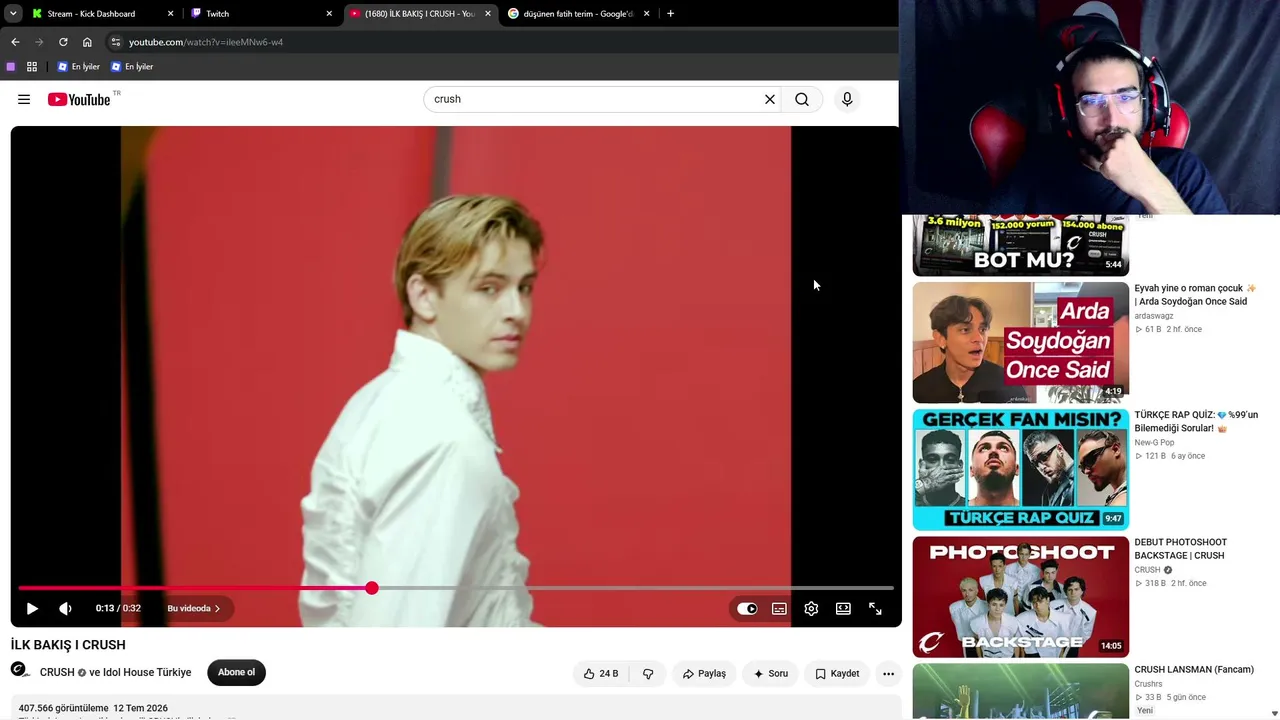Screen dimensions: 1280x720
Task: Start voice search with the microphone
Action: pos(847,99)
